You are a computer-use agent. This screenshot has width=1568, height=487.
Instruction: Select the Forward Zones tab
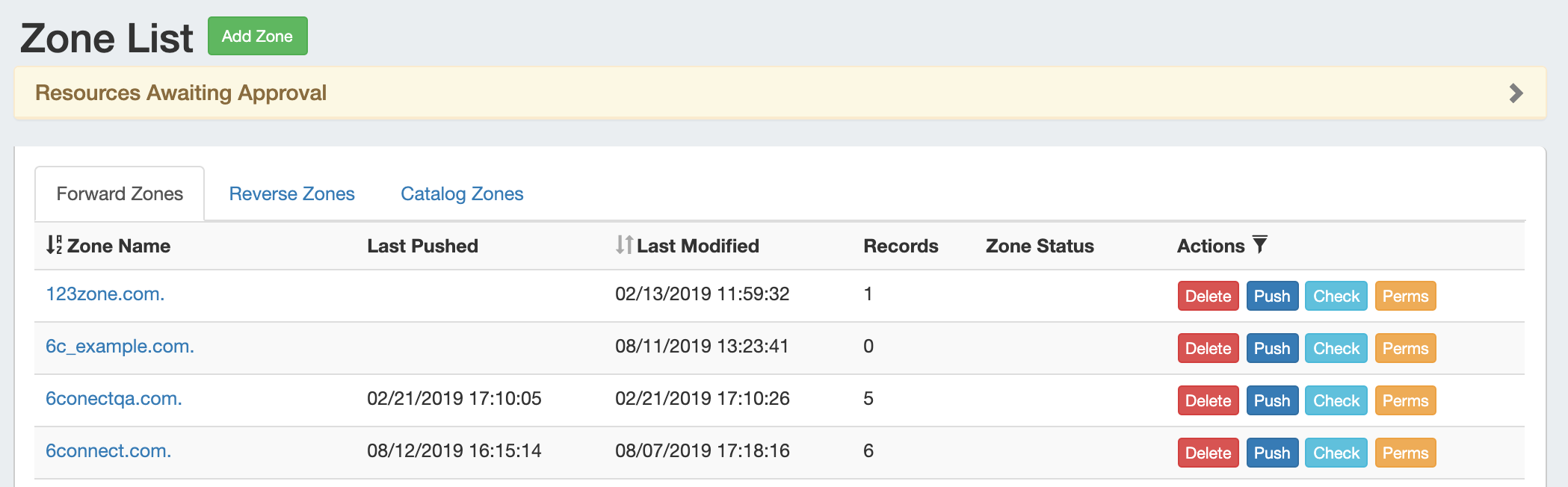[x=120, y=194]
